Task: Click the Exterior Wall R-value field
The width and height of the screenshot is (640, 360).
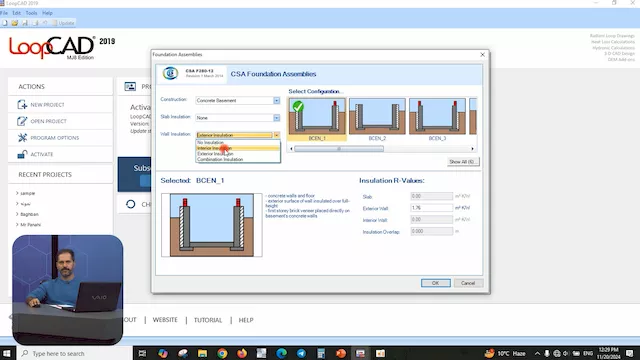Action: click(431, 208)
